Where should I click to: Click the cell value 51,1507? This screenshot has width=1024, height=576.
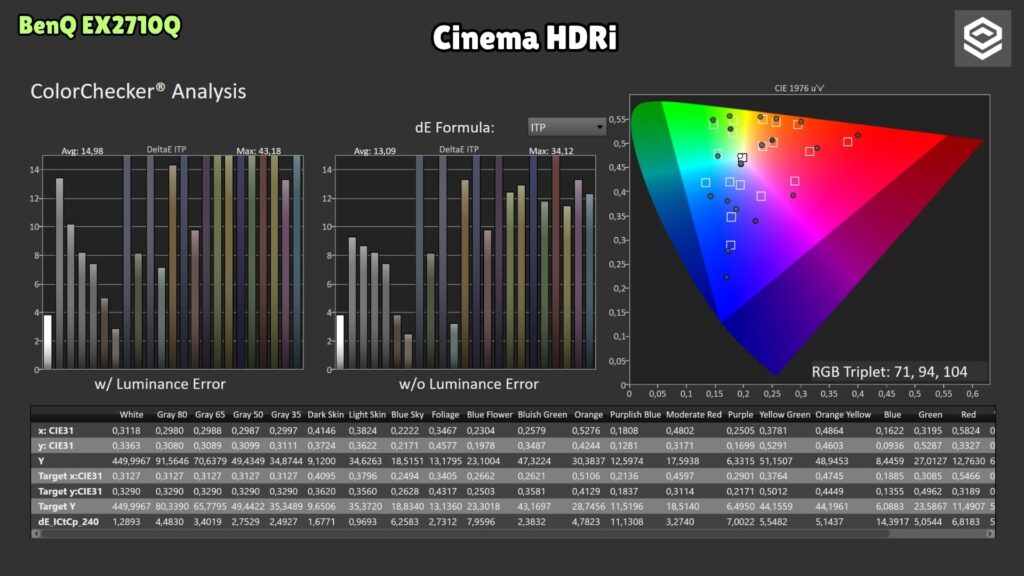click(x=775, y=461)
